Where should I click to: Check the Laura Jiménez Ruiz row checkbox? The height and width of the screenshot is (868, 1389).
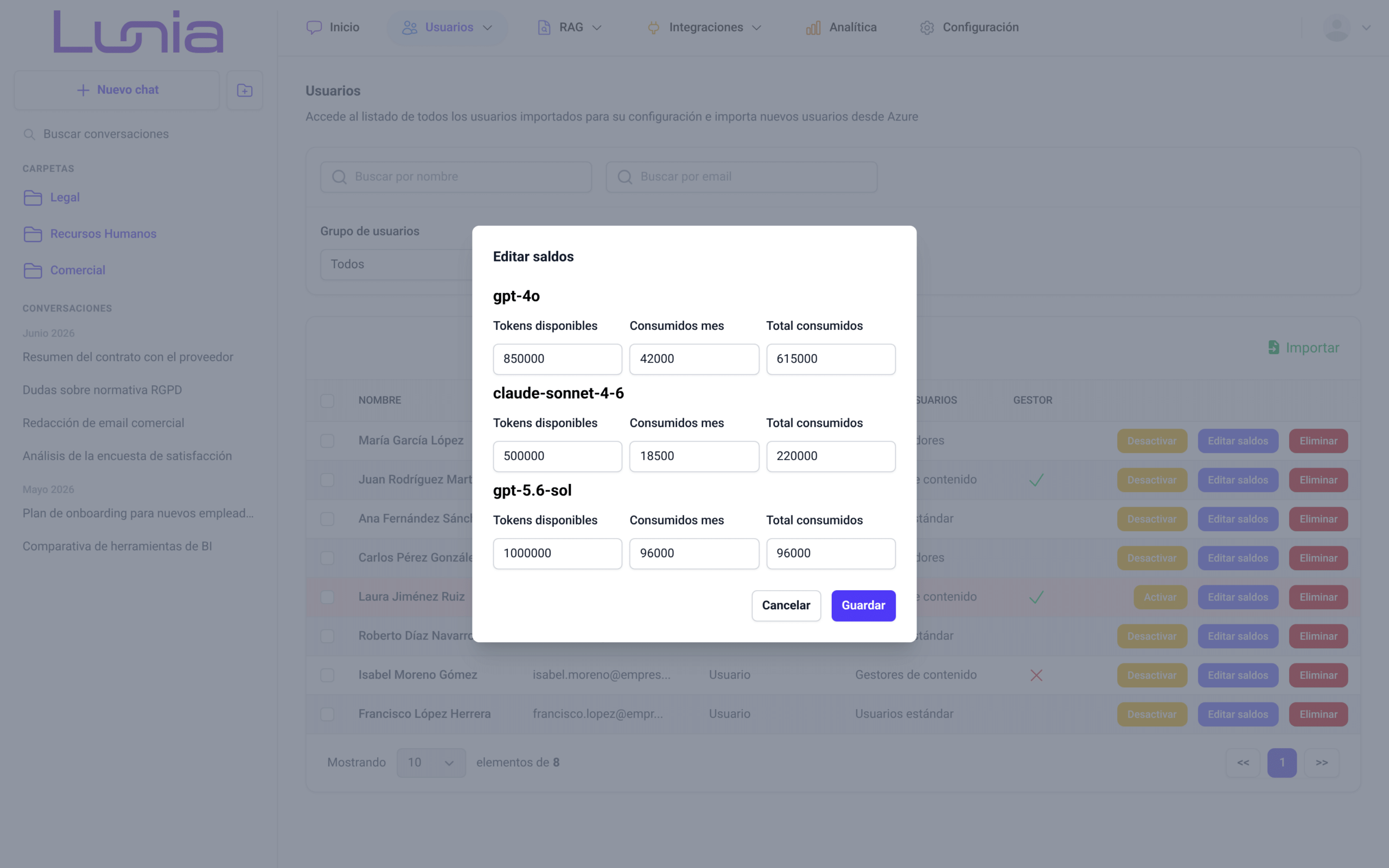tap(327, 597)
